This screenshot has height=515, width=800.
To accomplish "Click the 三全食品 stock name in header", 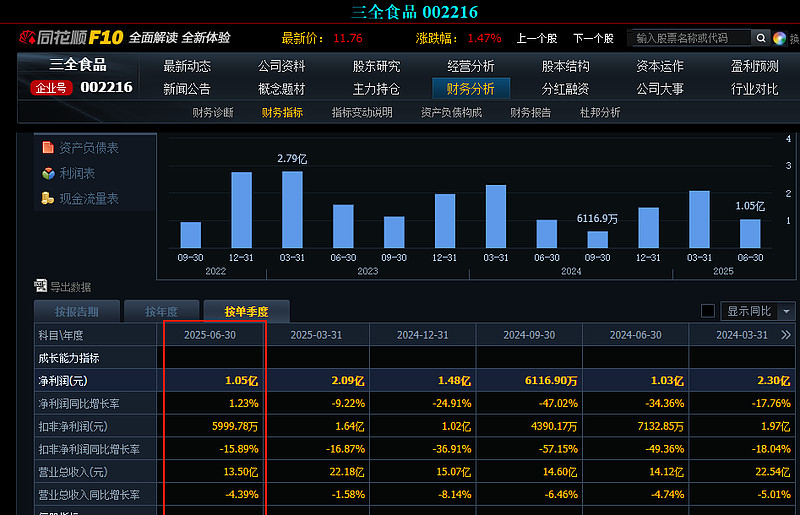I will 78,65.
